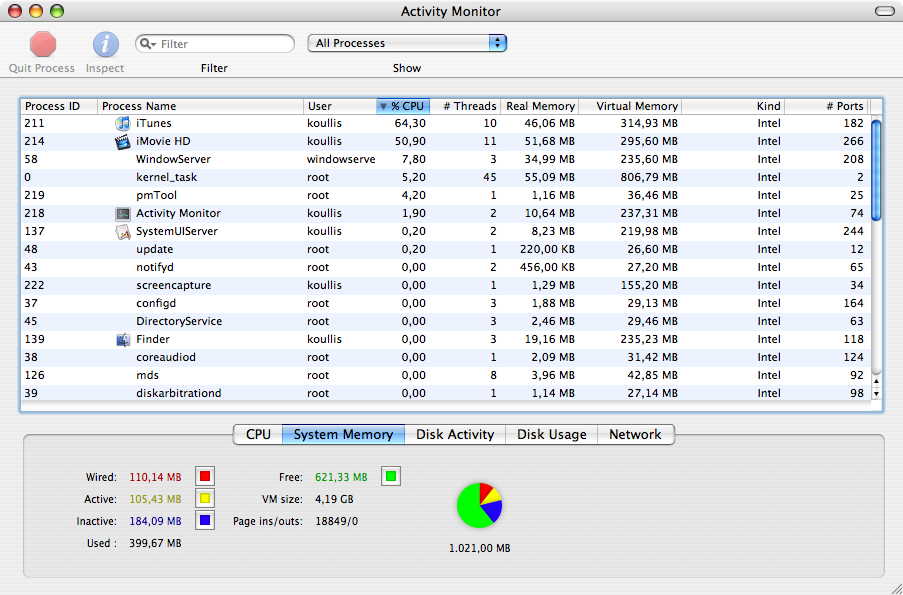903x595 pixels.
Task: Sort by the Virtual Memory column header
Action: pyautogui.click(x=630, y=106)
